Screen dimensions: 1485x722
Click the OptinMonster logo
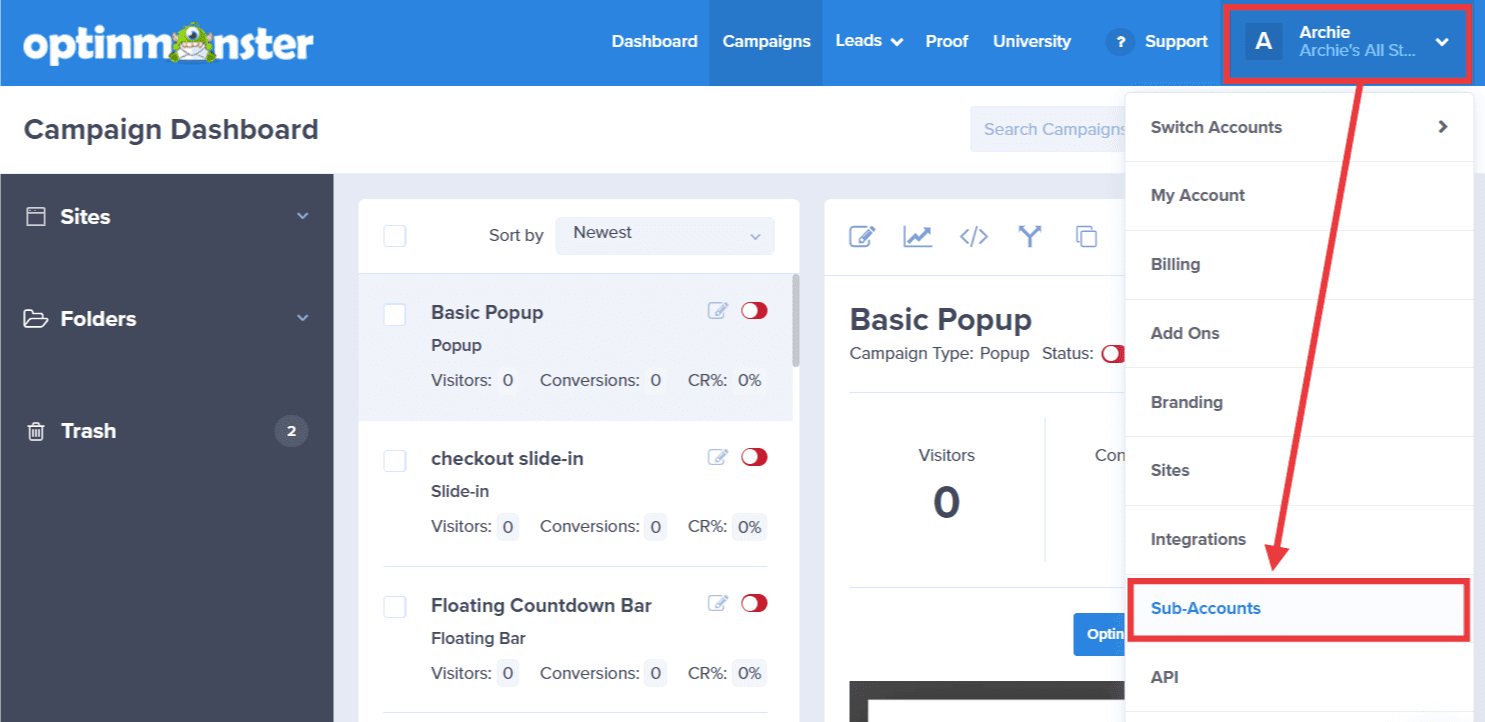click(168, 42)
